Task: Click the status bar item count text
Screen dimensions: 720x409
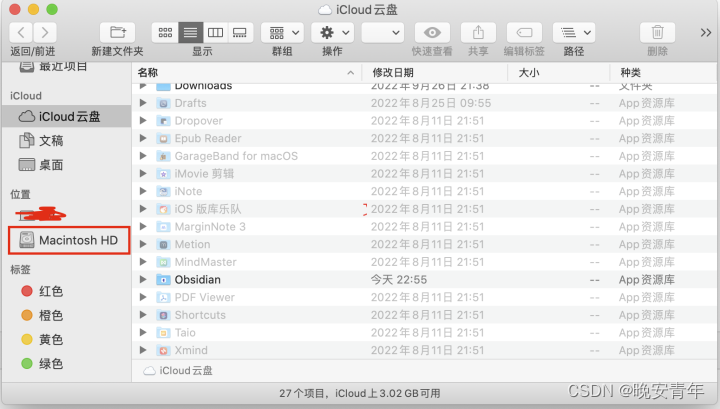Action: click(x=360, y=393)
